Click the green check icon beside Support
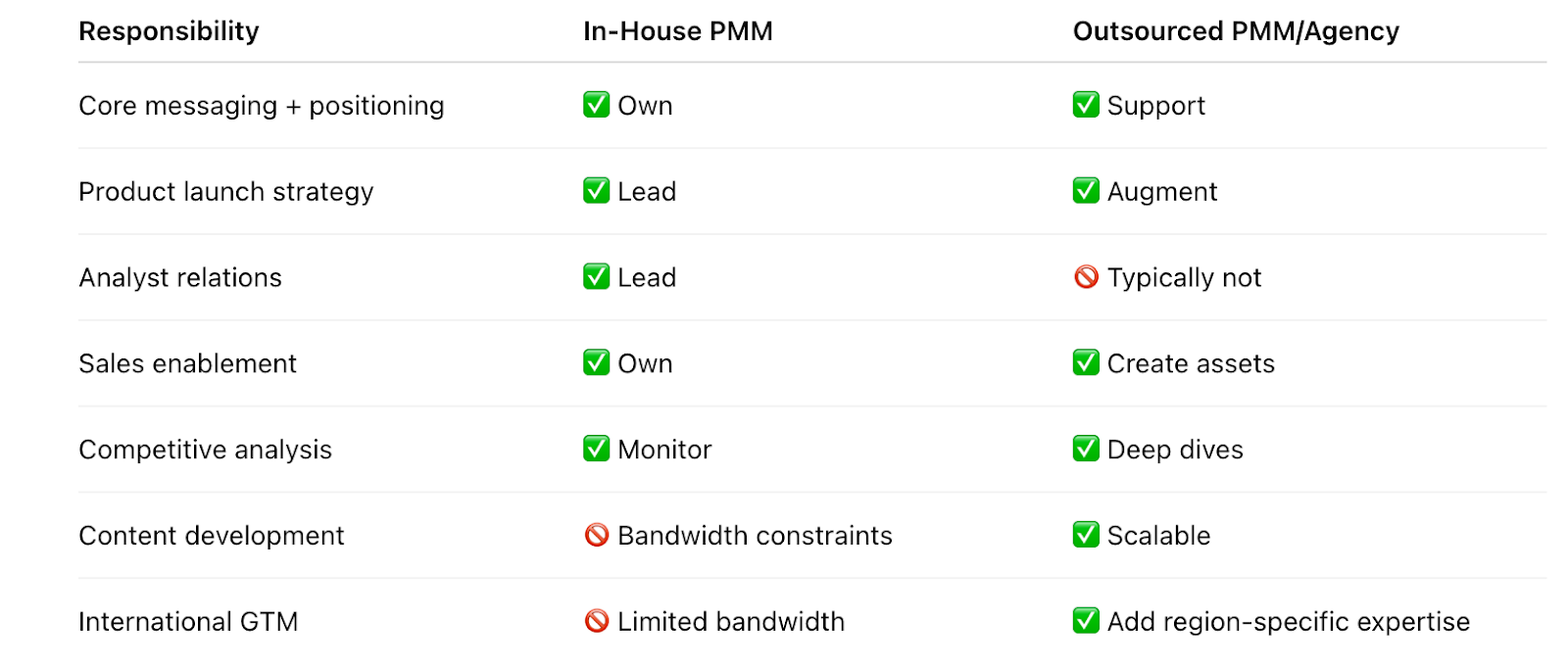 [x=1086, y=104]
